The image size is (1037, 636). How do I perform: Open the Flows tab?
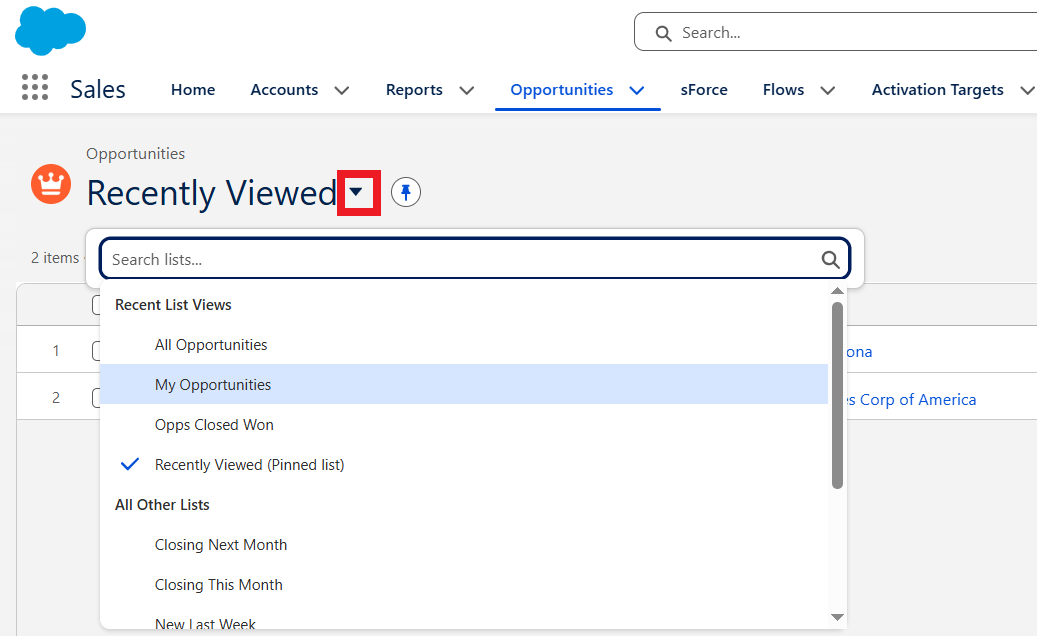[783, 89]
